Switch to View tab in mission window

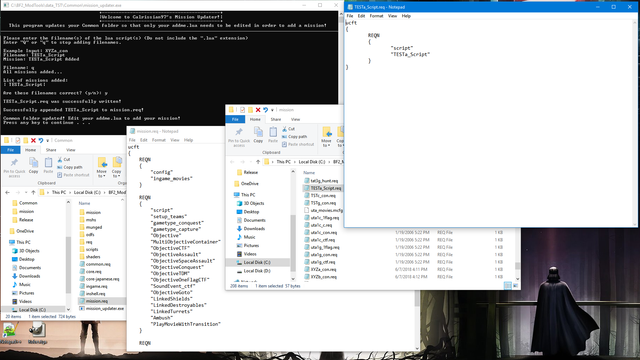[x=296, y=119]
